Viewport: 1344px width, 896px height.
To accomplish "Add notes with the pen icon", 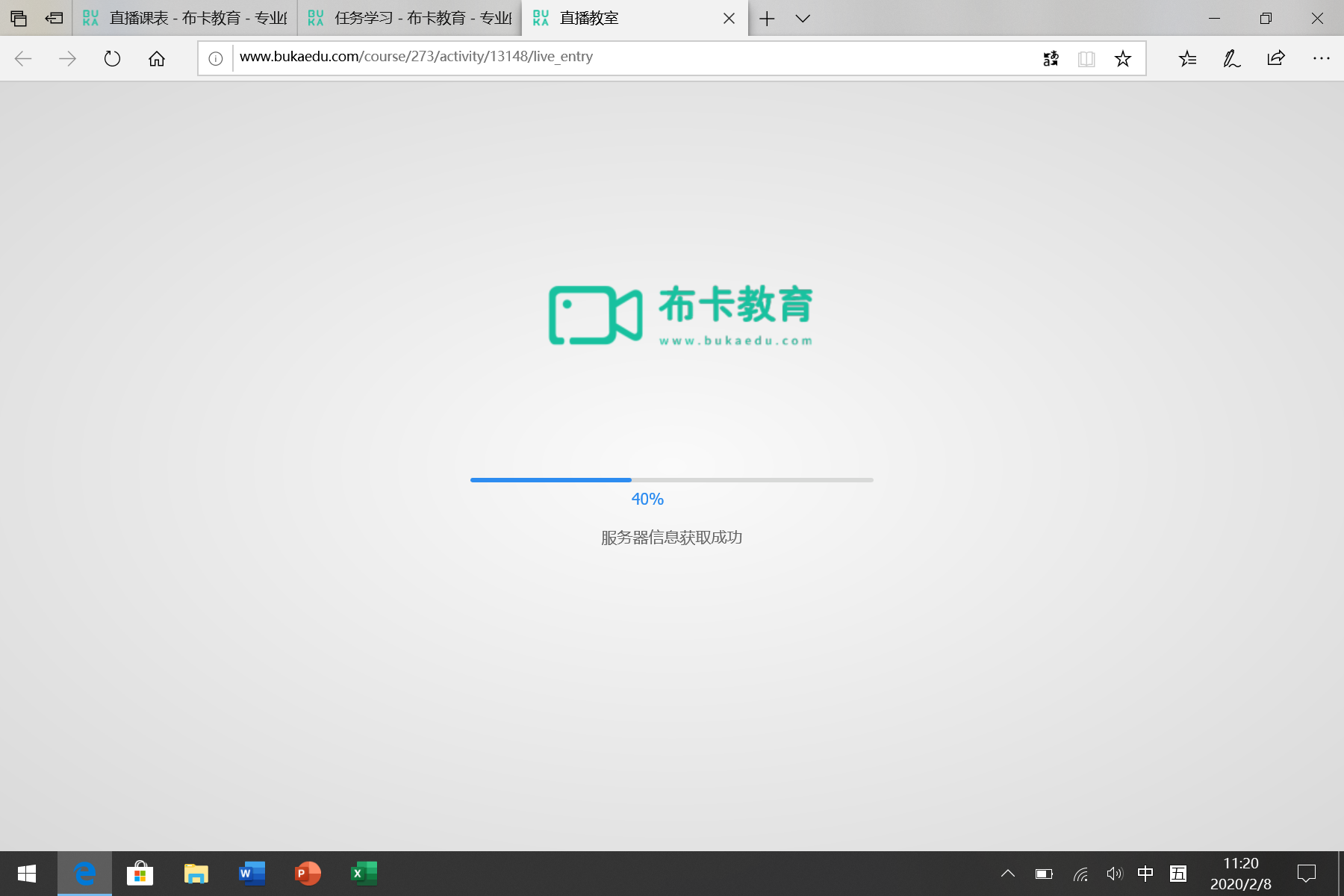I will pos(1232,58).
